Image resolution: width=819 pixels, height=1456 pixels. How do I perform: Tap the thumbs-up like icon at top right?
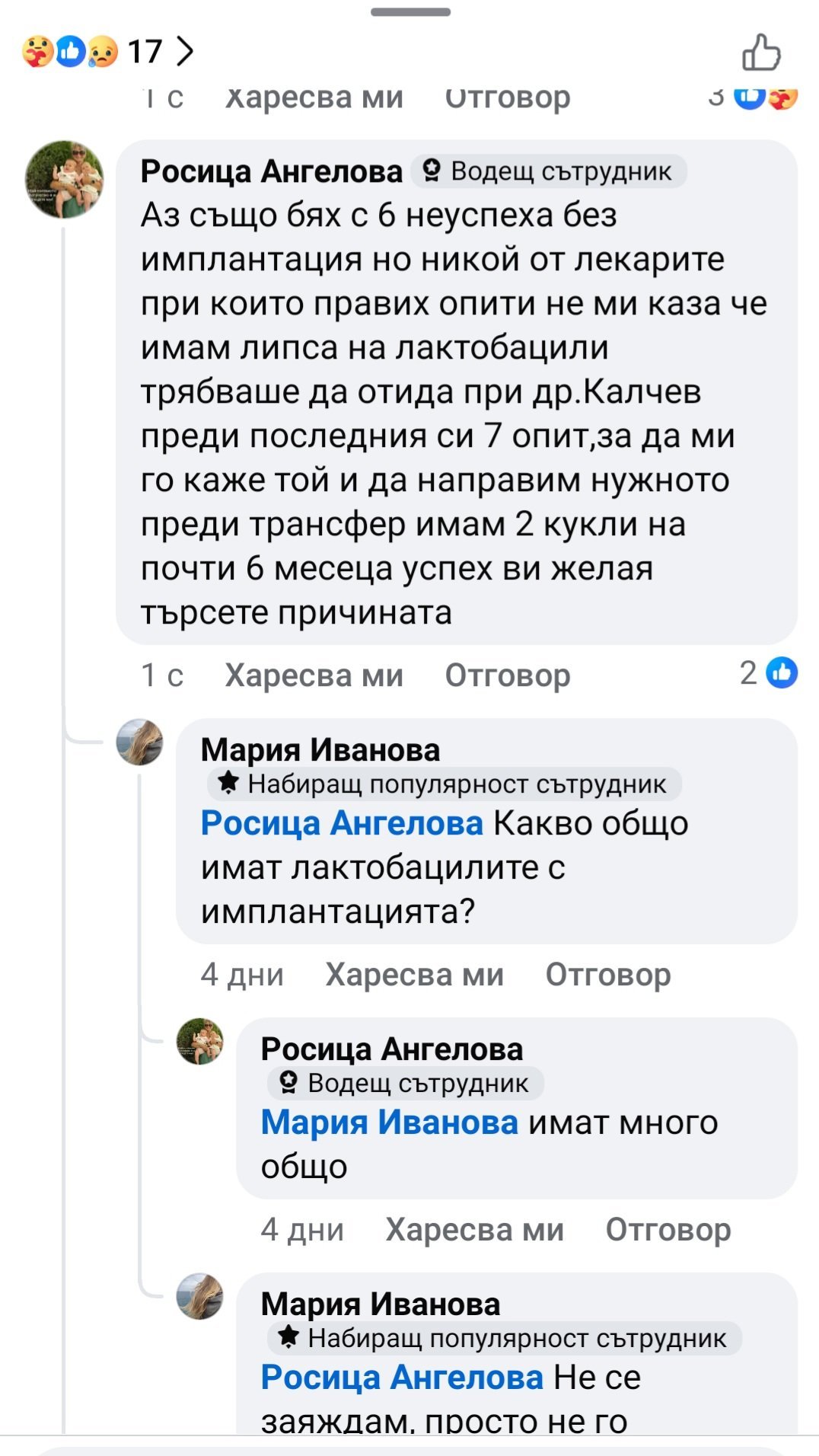761,53
